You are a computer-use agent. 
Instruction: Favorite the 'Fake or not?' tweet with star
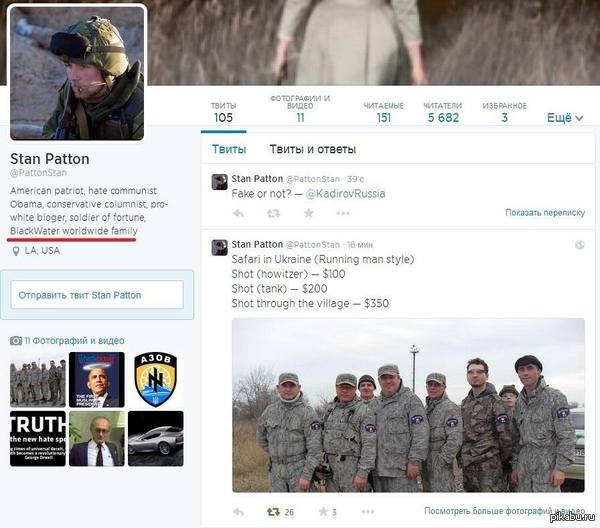(309, 213)
